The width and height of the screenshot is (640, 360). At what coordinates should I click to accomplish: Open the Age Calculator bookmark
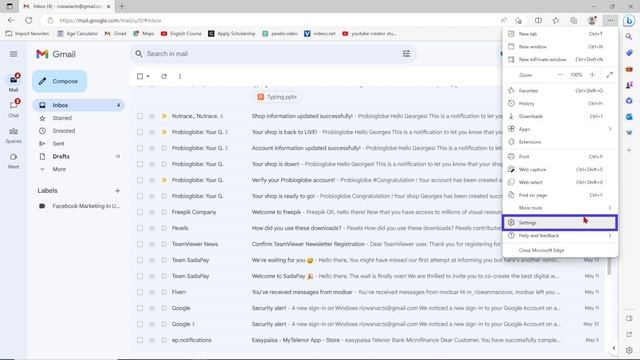(x=78, y=33)
